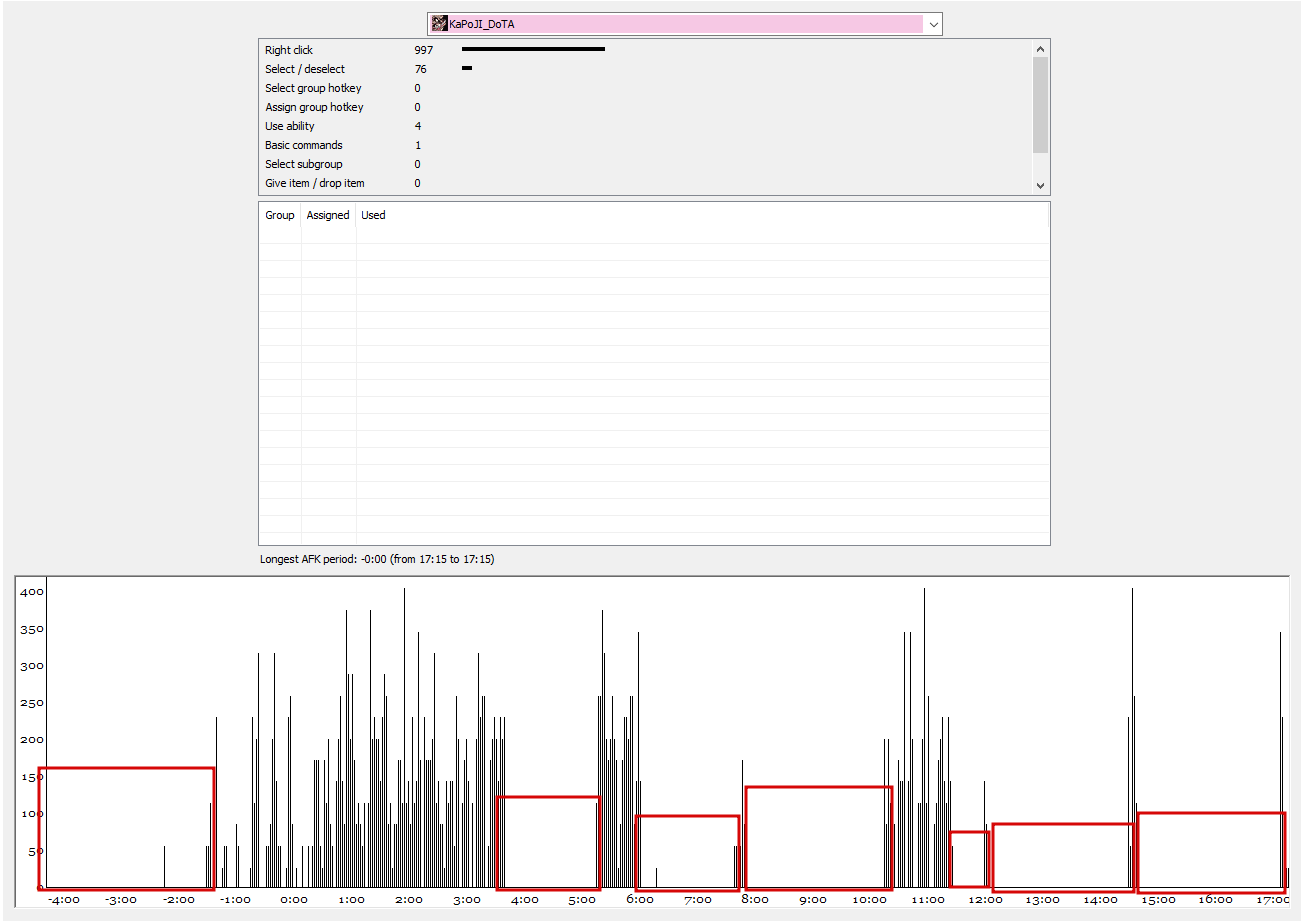
Task: Click the 0:00 time label on chart axis
Action: pos(294,900)
